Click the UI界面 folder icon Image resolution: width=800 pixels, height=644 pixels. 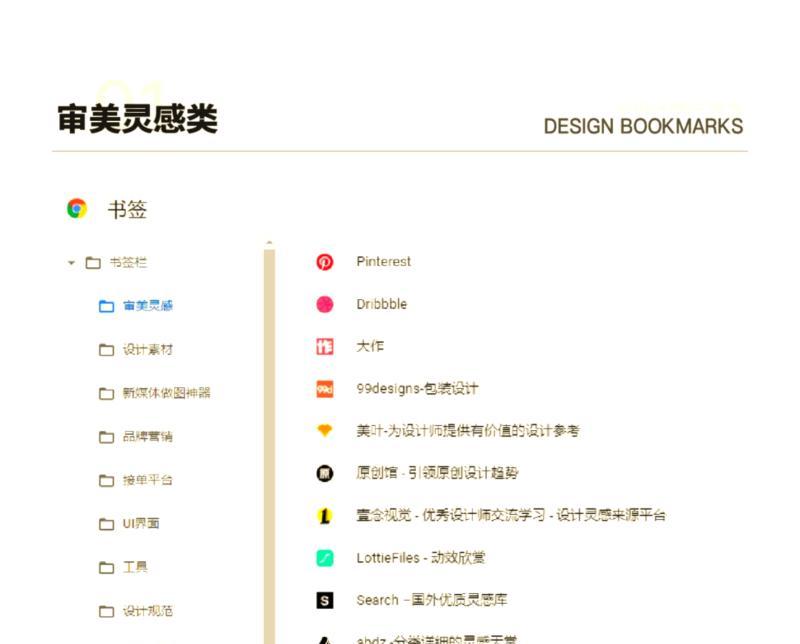106,524
